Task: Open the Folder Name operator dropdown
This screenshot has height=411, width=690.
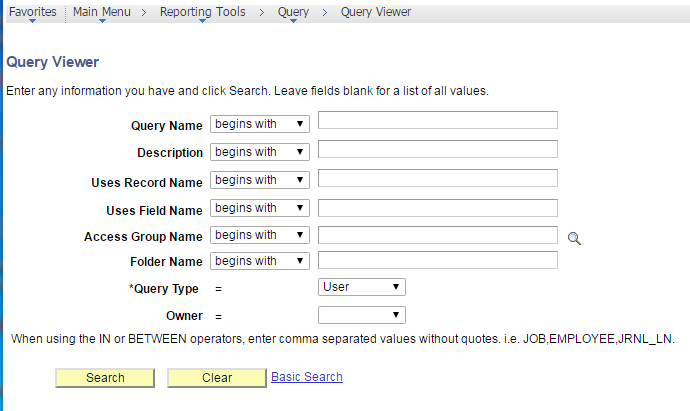Action: point(260,261)
